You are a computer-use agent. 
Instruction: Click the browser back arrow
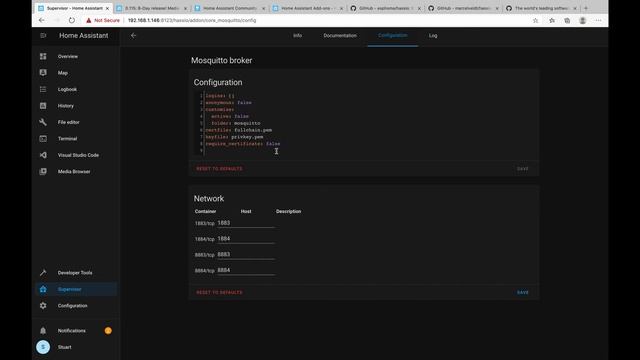pos(42,20)
